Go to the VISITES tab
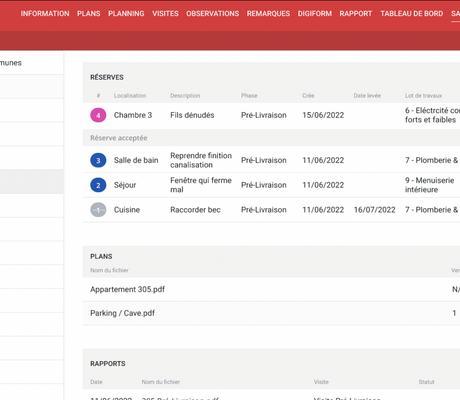This screenshot has height=400, width=460. 165,14
